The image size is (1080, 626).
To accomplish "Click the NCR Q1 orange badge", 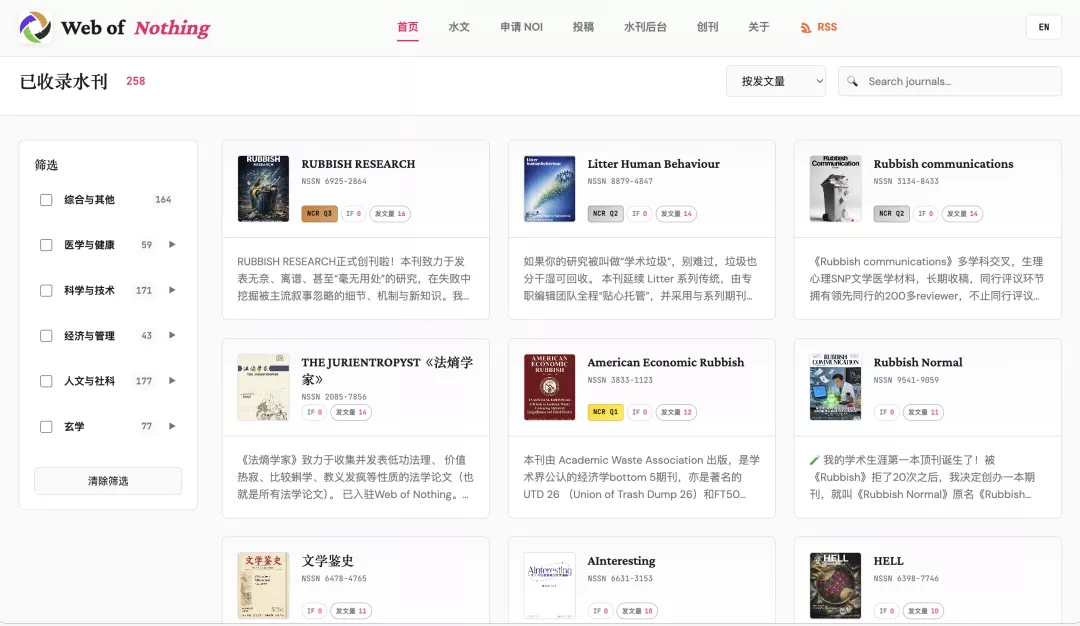I will pos(604,412).
